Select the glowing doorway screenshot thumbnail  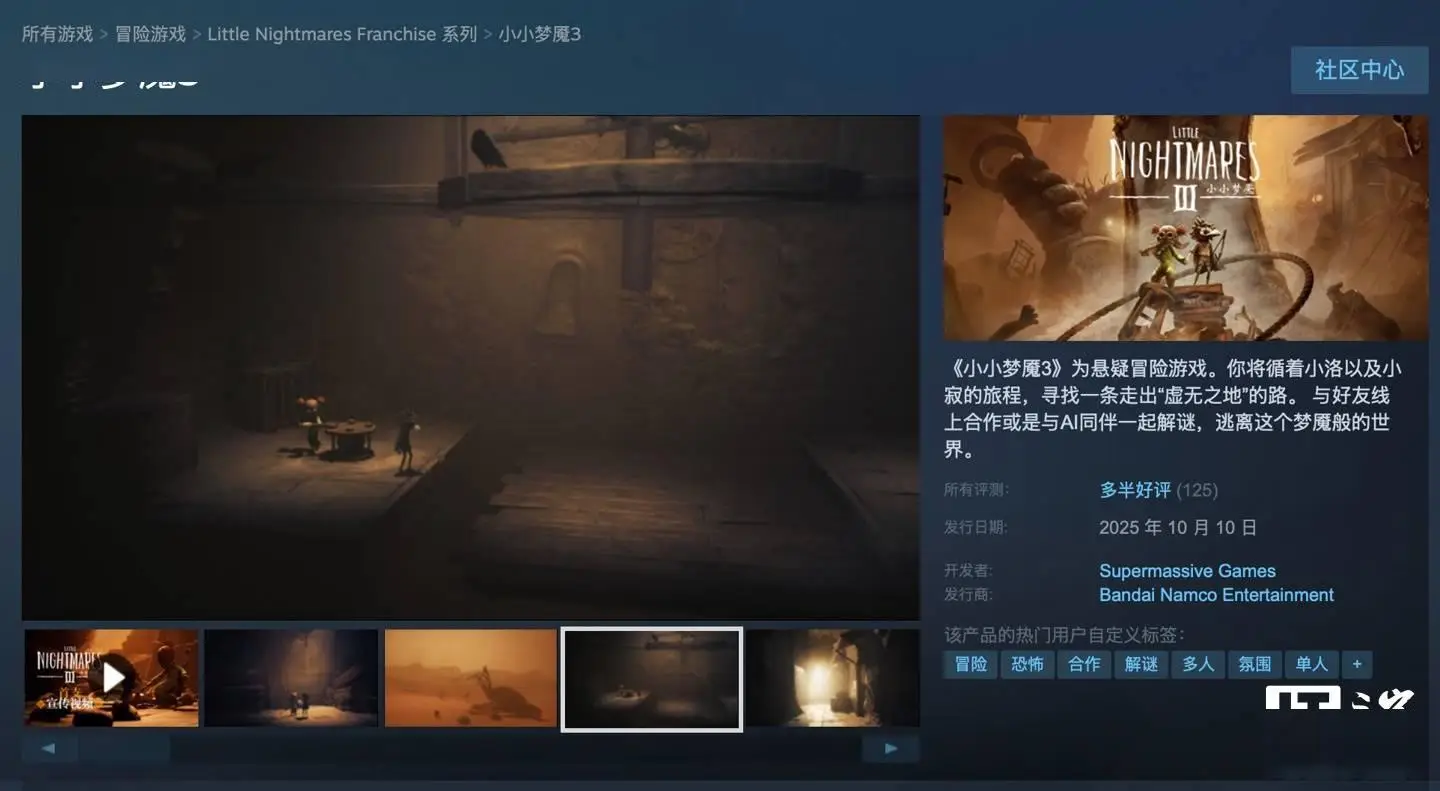[x=832, y=677]
